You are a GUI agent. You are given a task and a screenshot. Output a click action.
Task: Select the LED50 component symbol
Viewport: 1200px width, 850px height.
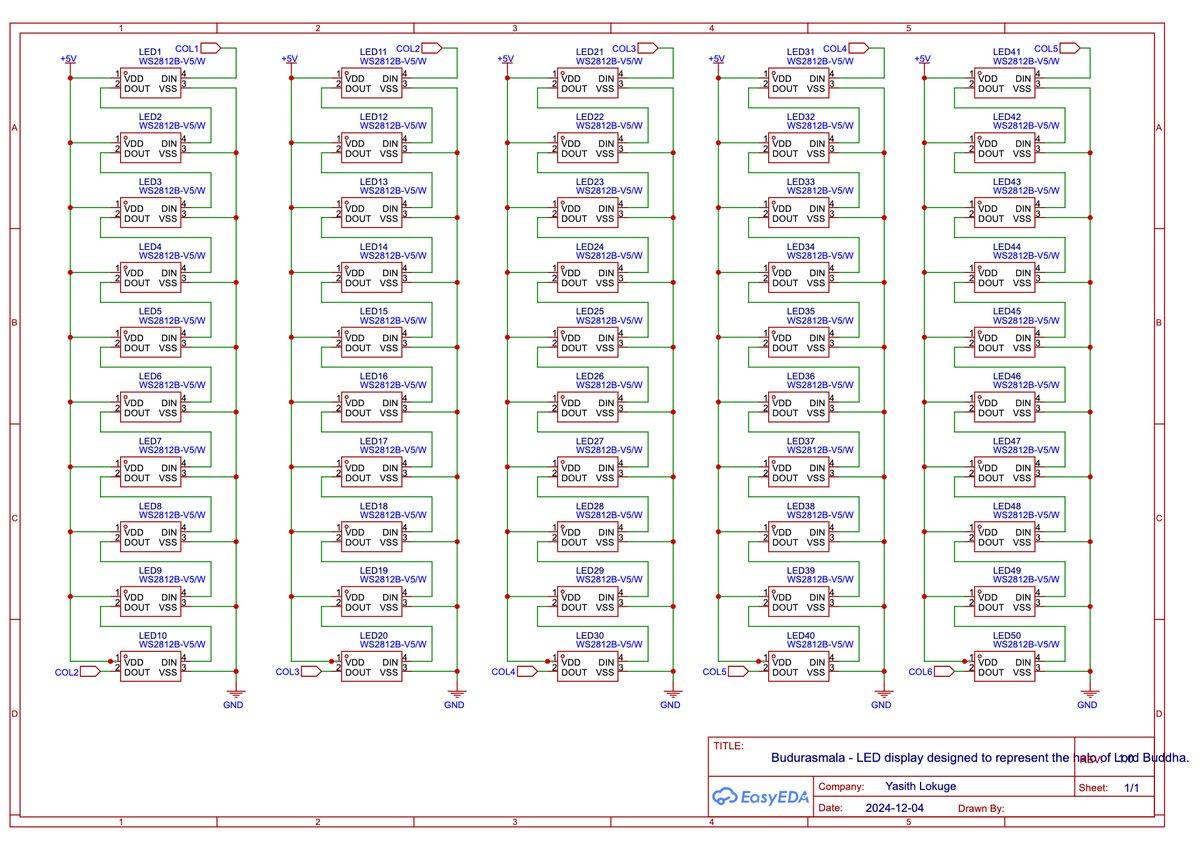point(1005,667)
